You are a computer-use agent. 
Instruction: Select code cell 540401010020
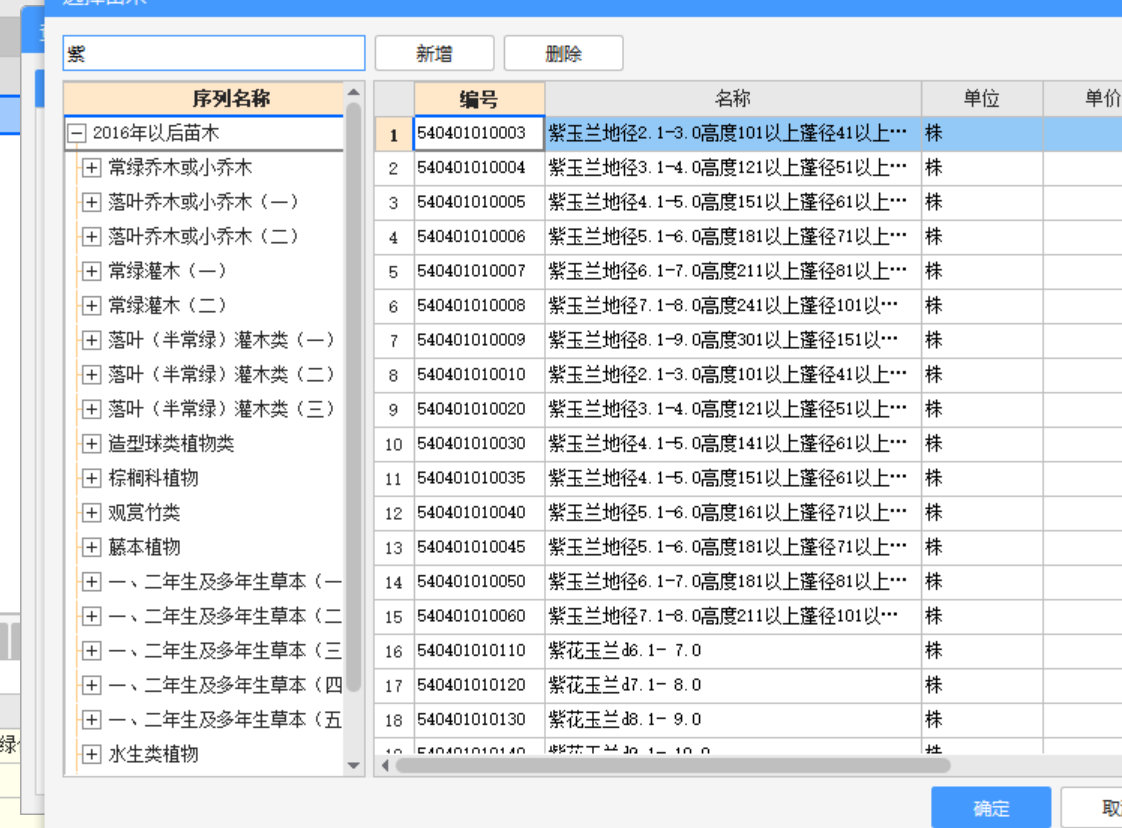(479, 409)
